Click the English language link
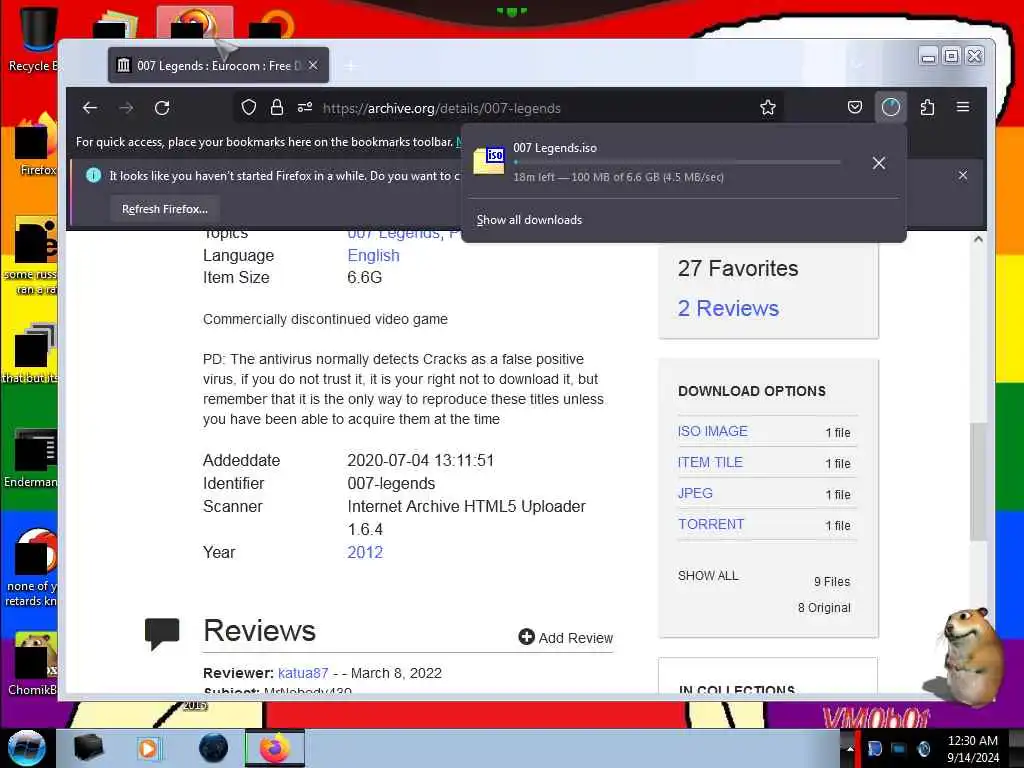This screenshot has height=768, width=1024. point(373,255)
